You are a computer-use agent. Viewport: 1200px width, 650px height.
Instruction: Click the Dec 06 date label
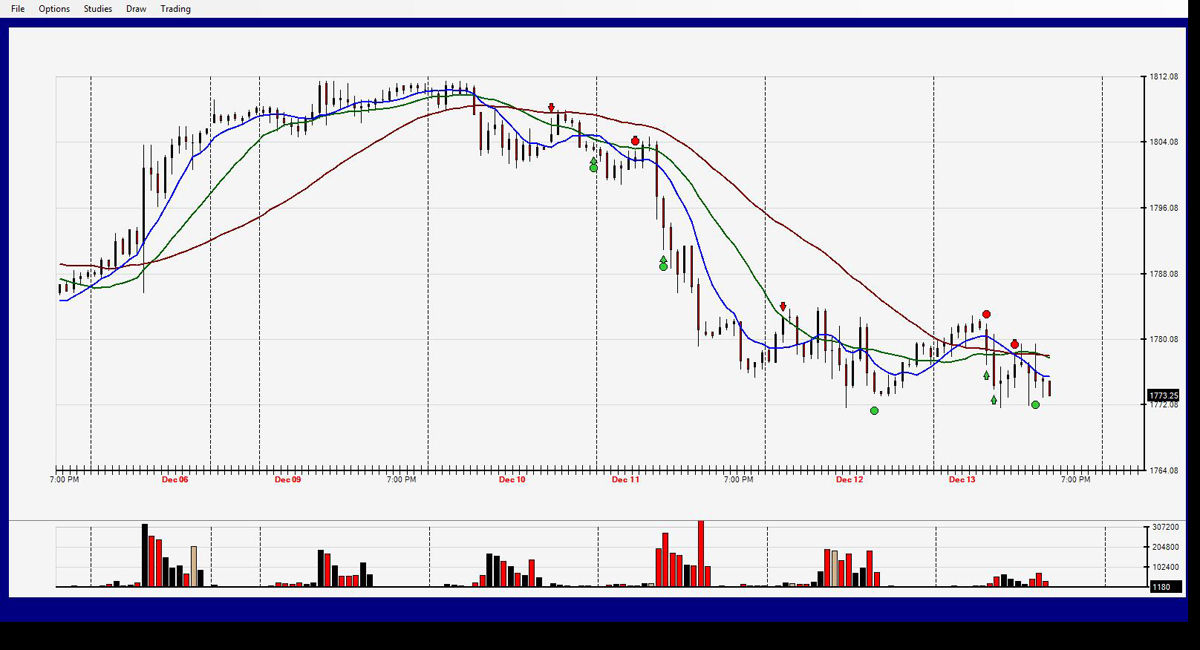click(x=175, y=480)
